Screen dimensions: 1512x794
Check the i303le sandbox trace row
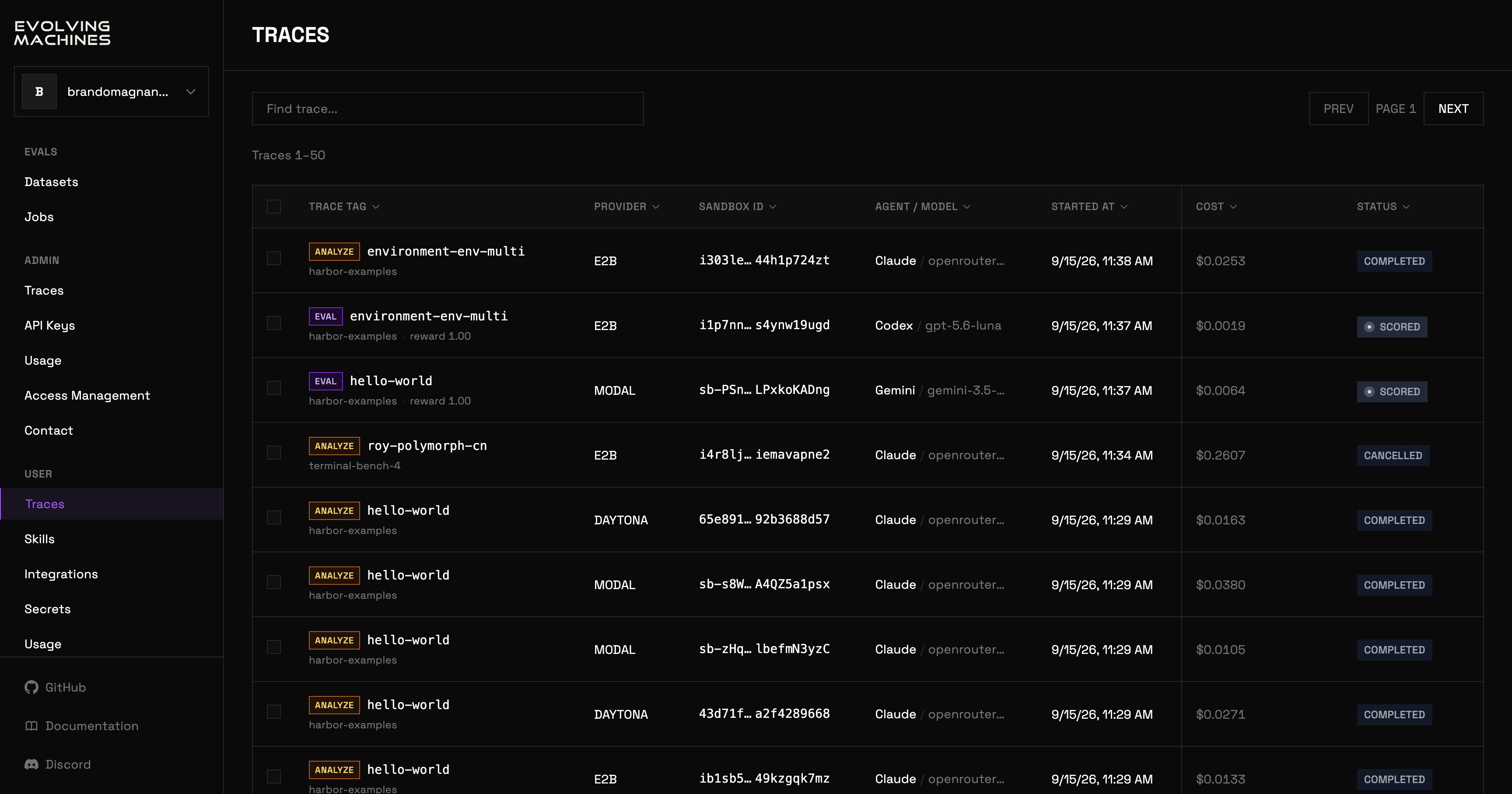tap(273, 258)
